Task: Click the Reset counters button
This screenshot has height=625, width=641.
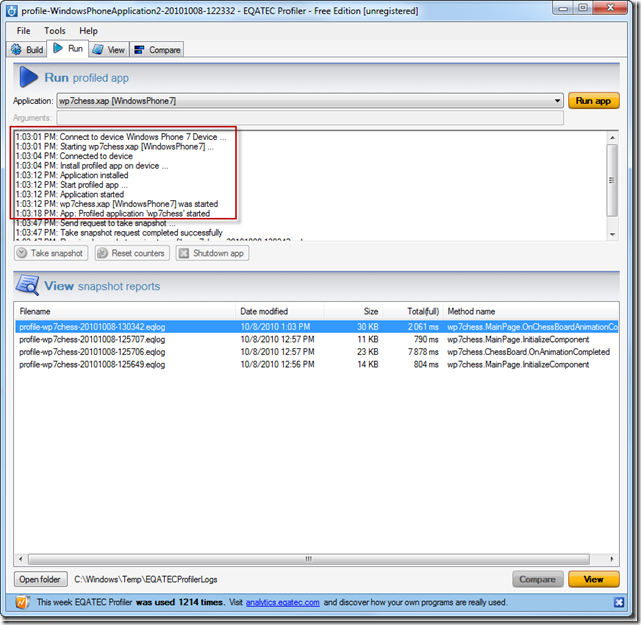Action: coord(132,253)
